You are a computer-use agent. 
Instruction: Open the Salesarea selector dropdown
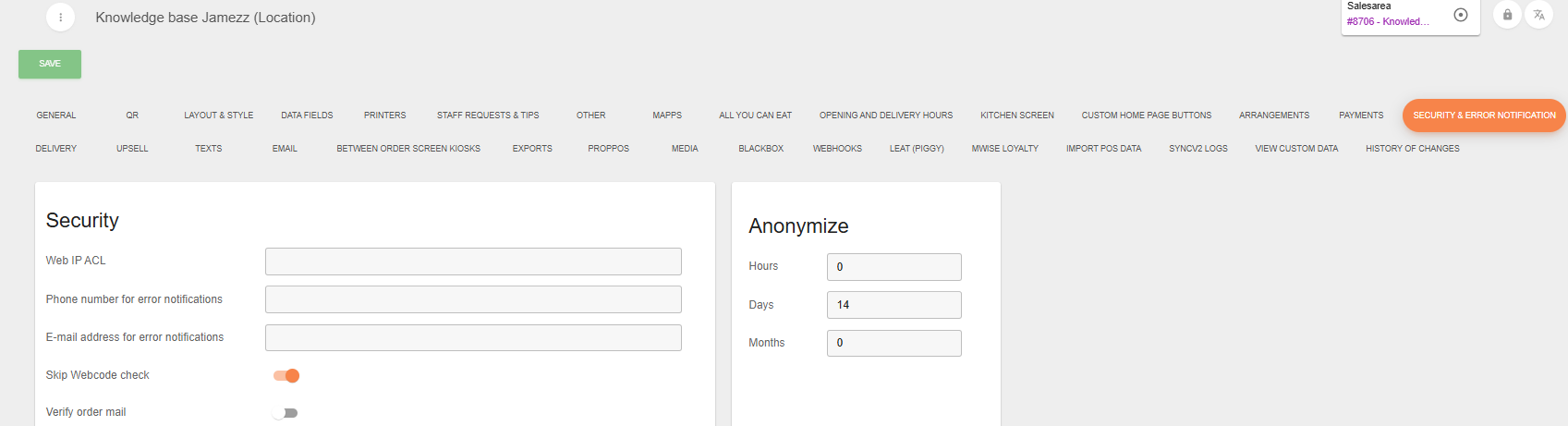(1391, 16)
